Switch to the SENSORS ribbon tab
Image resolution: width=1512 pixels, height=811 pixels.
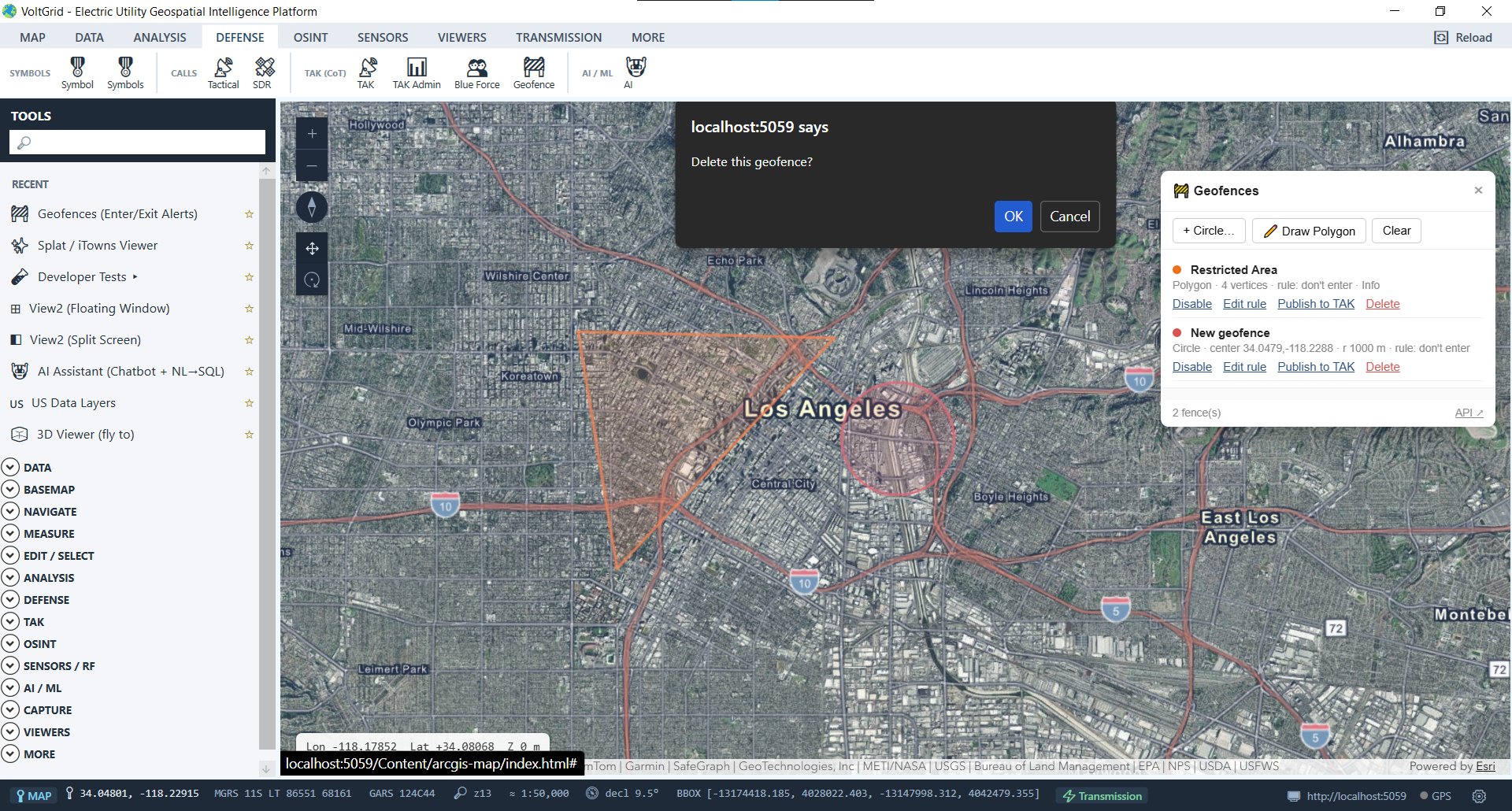[x=383, y=38]
